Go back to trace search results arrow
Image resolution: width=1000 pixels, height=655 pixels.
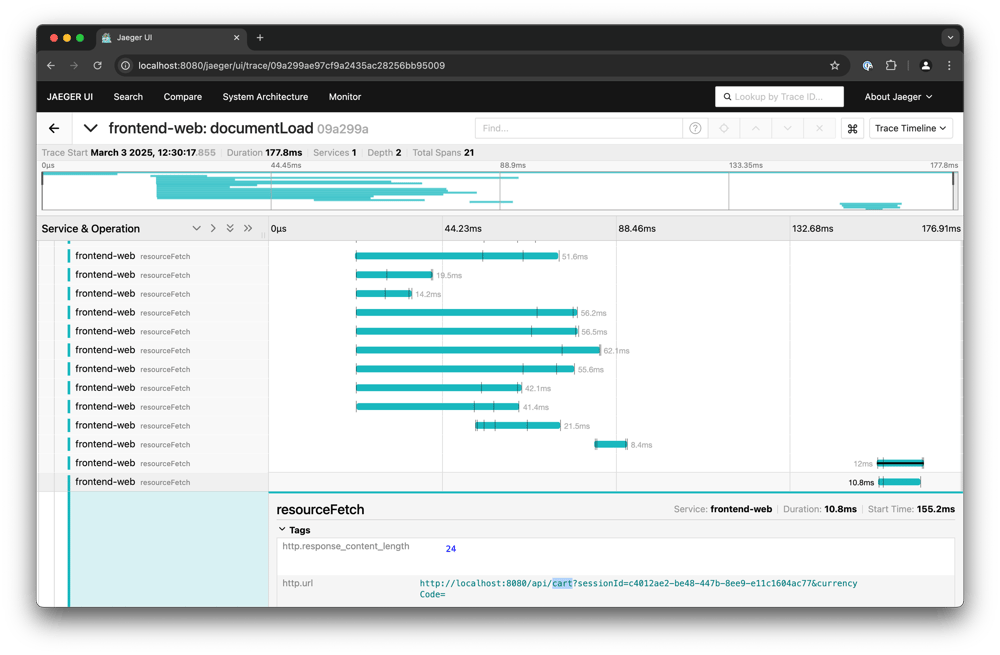click(54, 128)
